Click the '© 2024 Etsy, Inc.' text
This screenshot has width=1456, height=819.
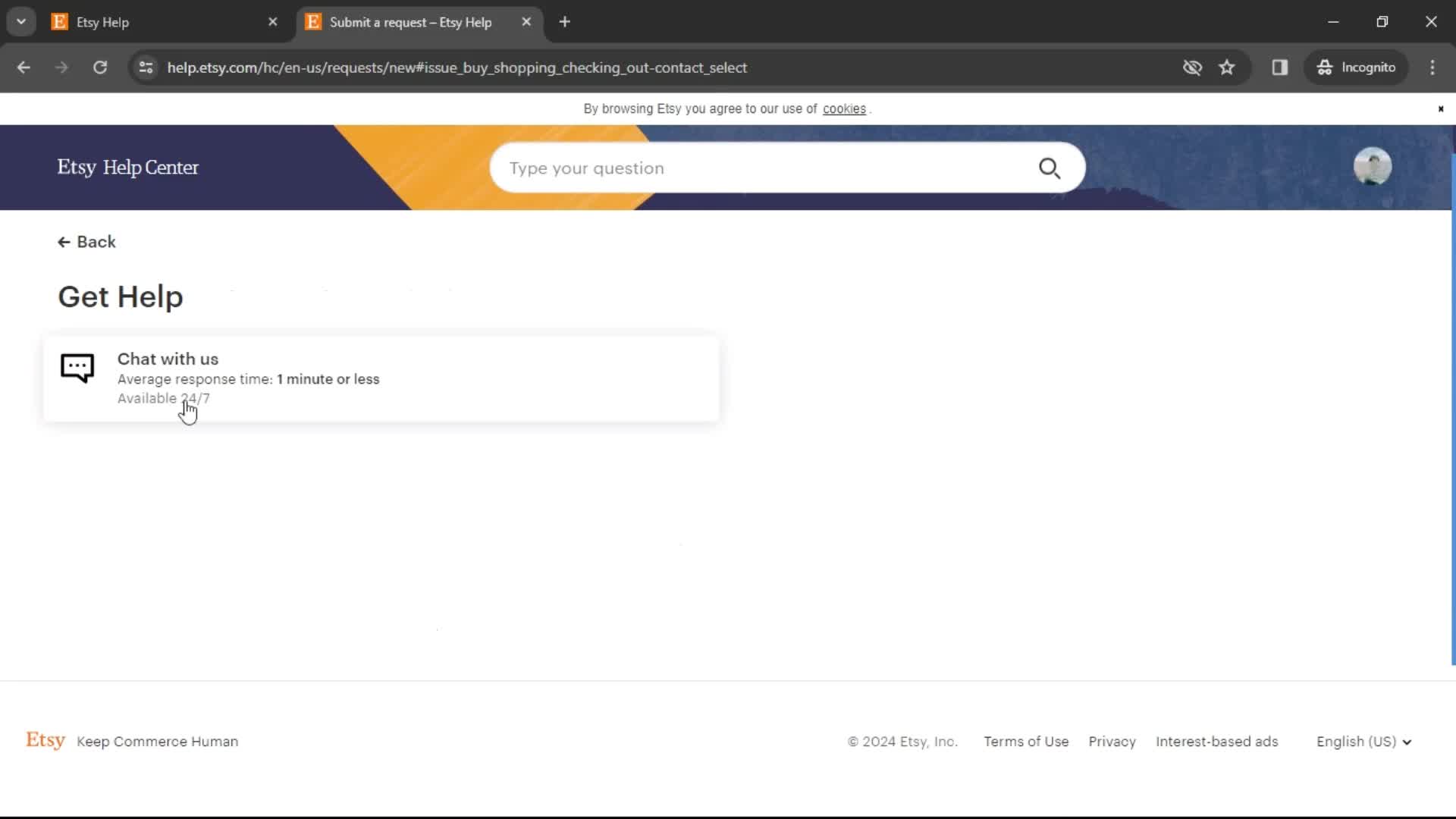tap(902, 742)
